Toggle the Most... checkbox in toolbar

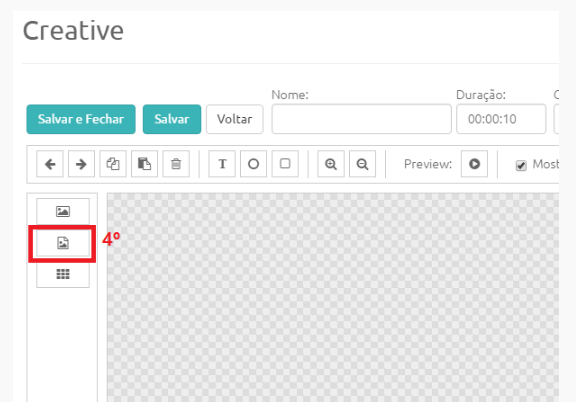point(521,165)
